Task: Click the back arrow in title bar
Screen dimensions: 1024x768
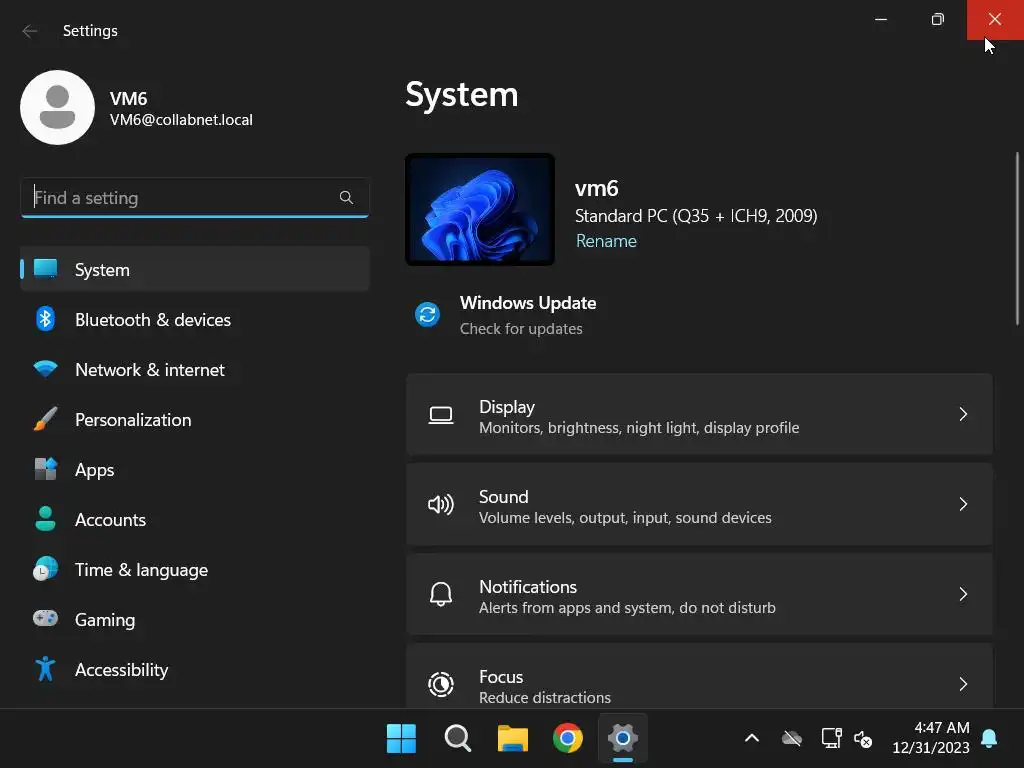Action: 29,31
